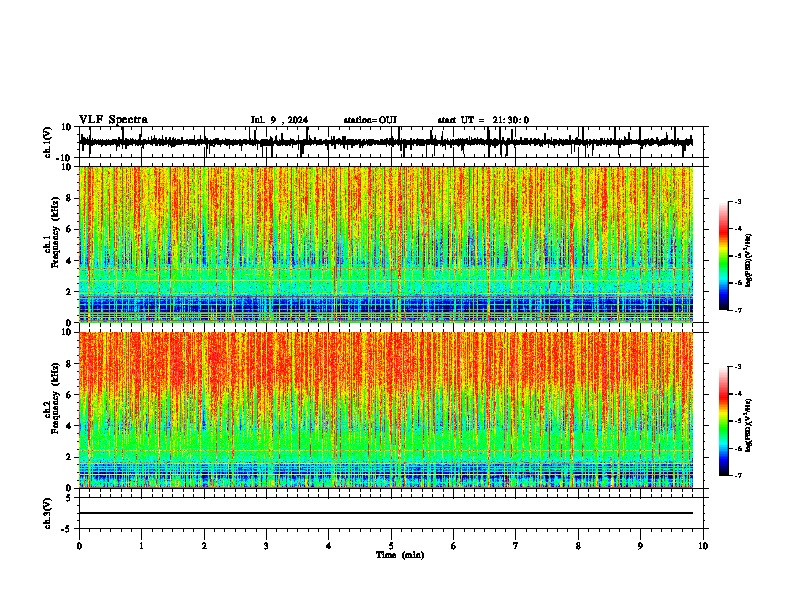Click the log(PSD) label beside ch.2 color bar
This screenshot has width=792, height=612.
[749, 424]
